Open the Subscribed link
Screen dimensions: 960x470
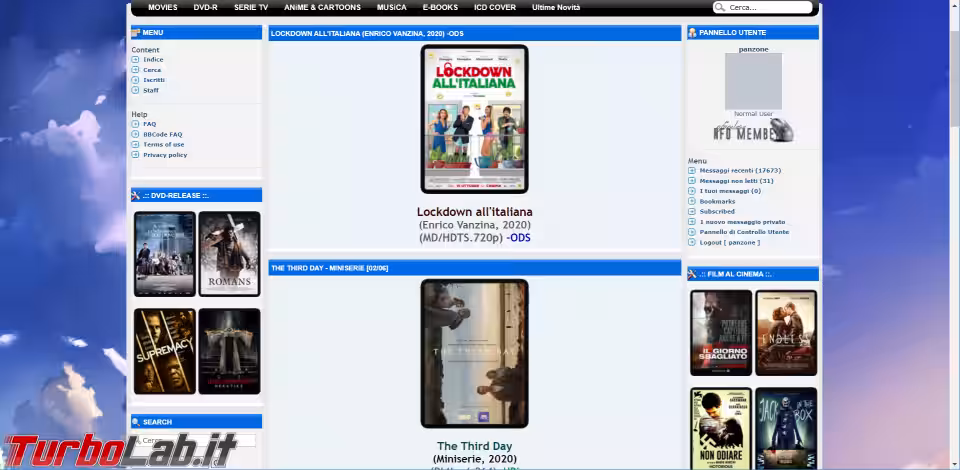pyautogui.click(x=717, y=211)
